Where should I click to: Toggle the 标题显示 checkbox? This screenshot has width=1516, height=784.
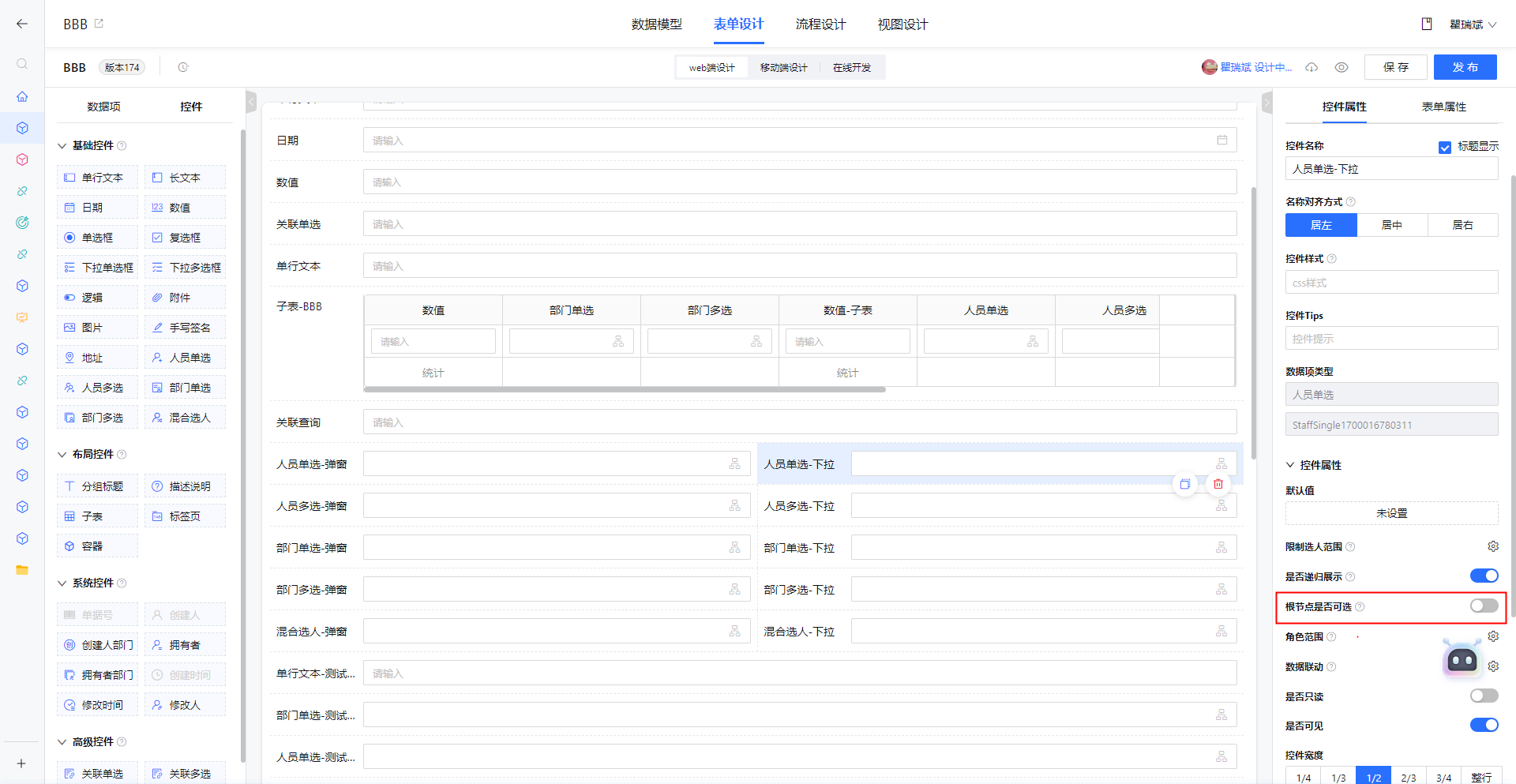click(1445, 147)
